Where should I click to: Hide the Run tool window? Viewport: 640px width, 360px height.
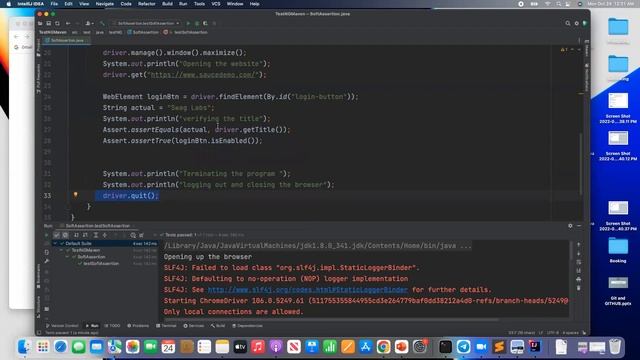pyautogui.click(x=579, y=226)
